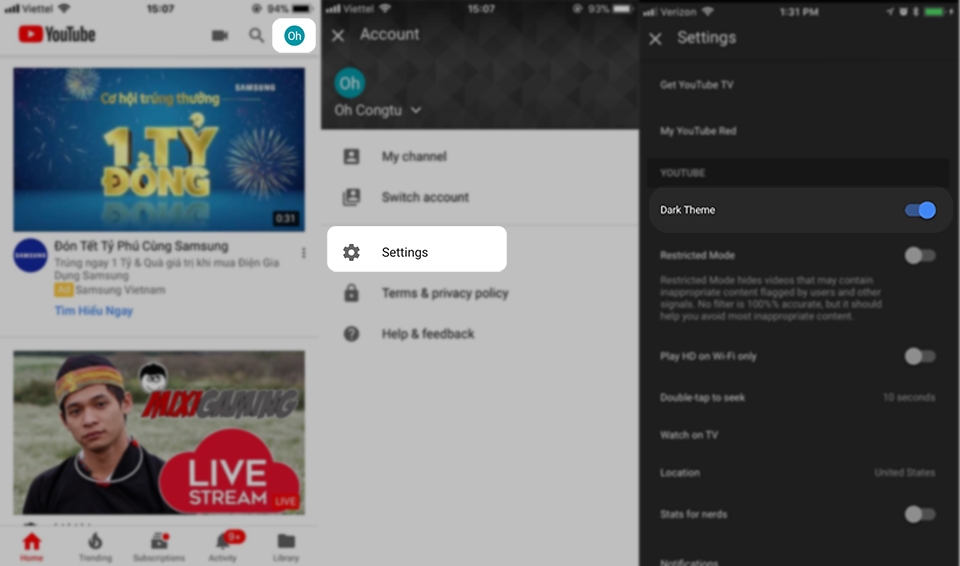Tap the Oh profile avatar in YouTube header
Screen dimensions: 960x566
[294, 36]
